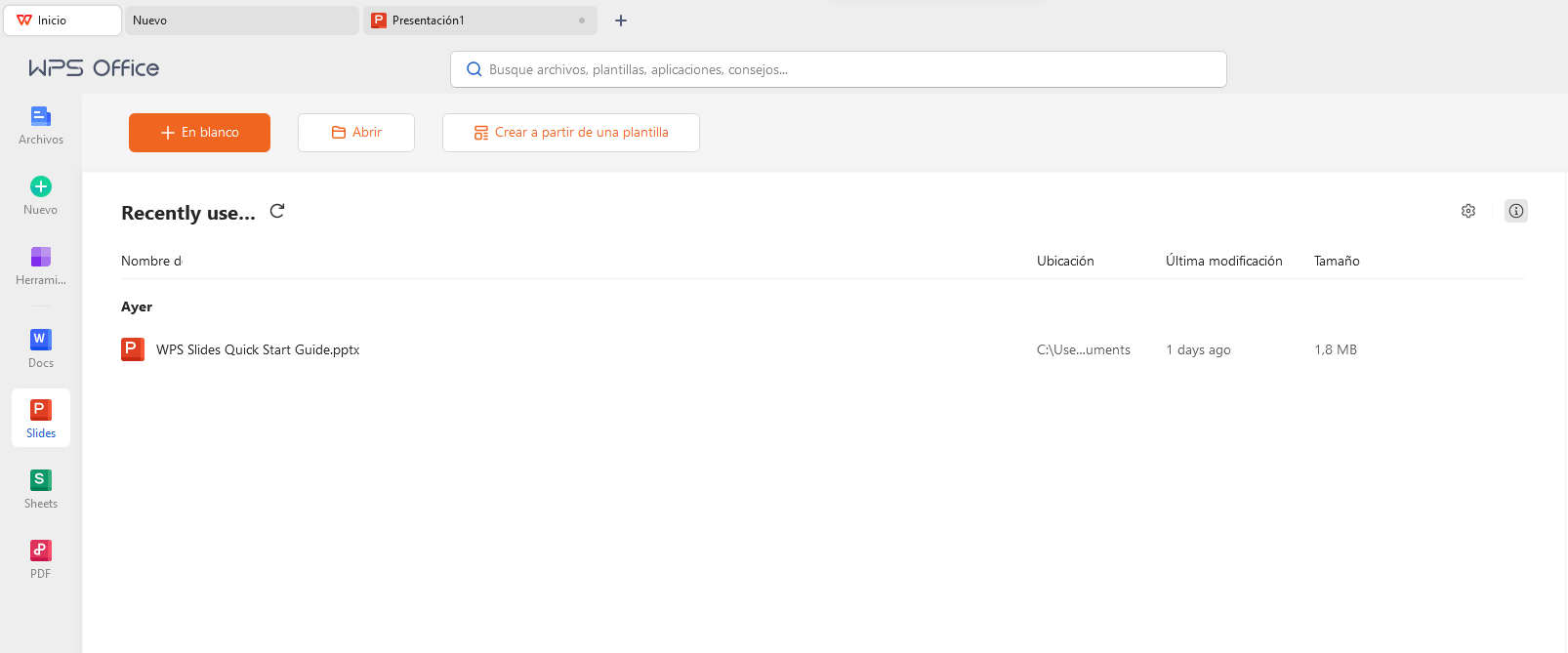
Task: Create a new En blanco presentation
Action: click(x=199, y=133)
